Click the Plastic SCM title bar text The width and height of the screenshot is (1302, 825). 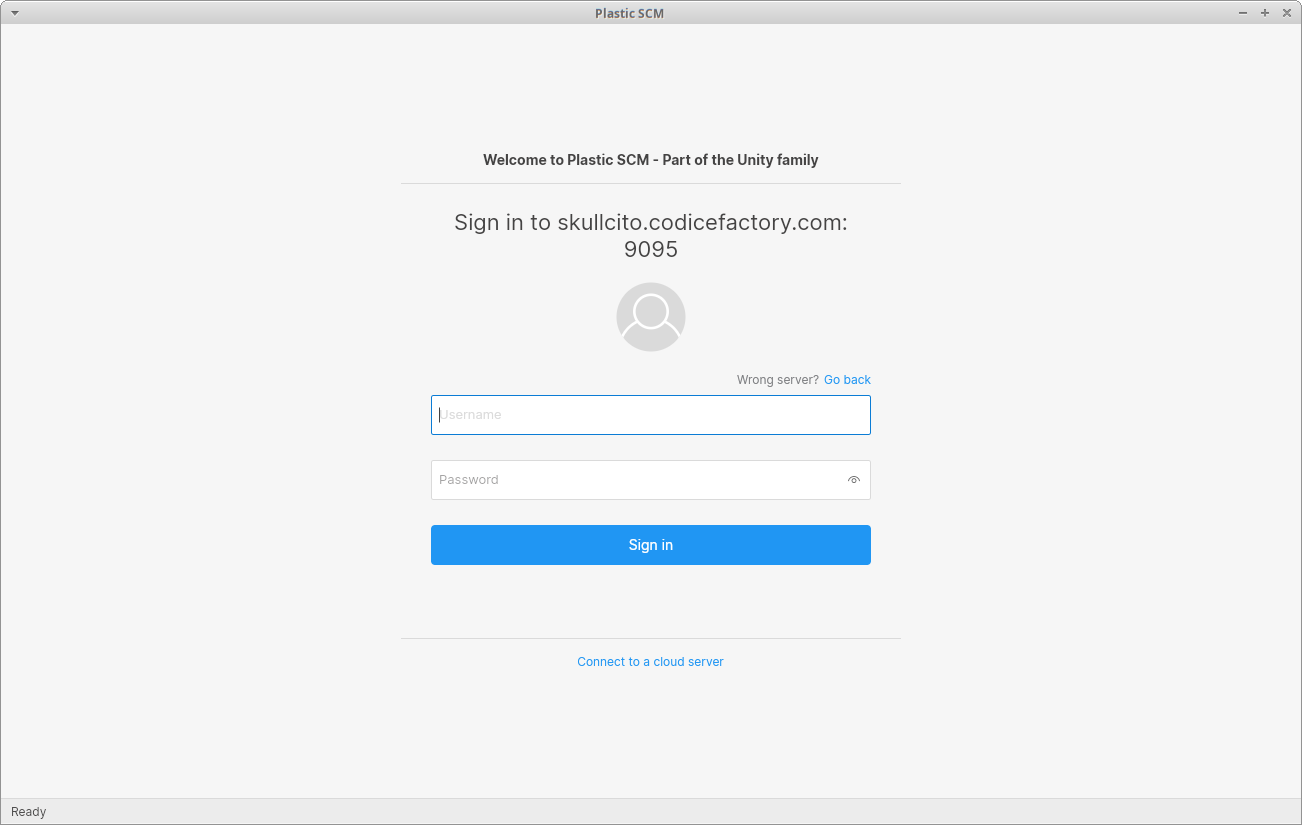point(629,13)
